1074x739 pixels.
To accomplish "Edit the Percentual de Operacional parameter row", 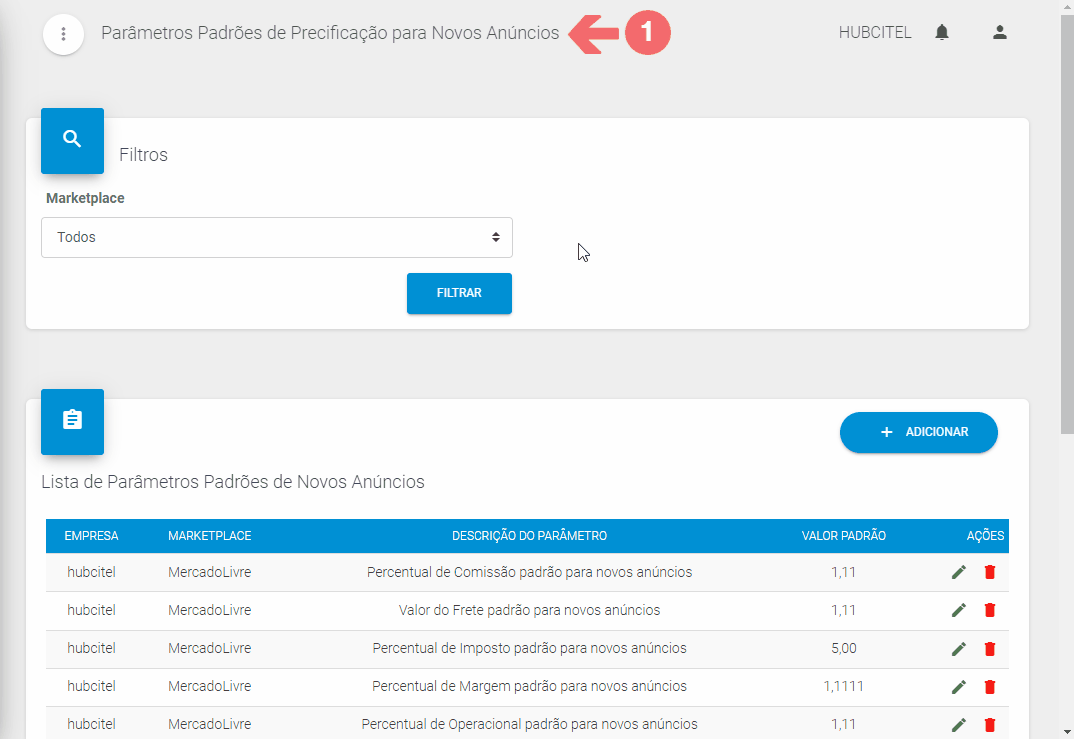I will tap(958, 725).
